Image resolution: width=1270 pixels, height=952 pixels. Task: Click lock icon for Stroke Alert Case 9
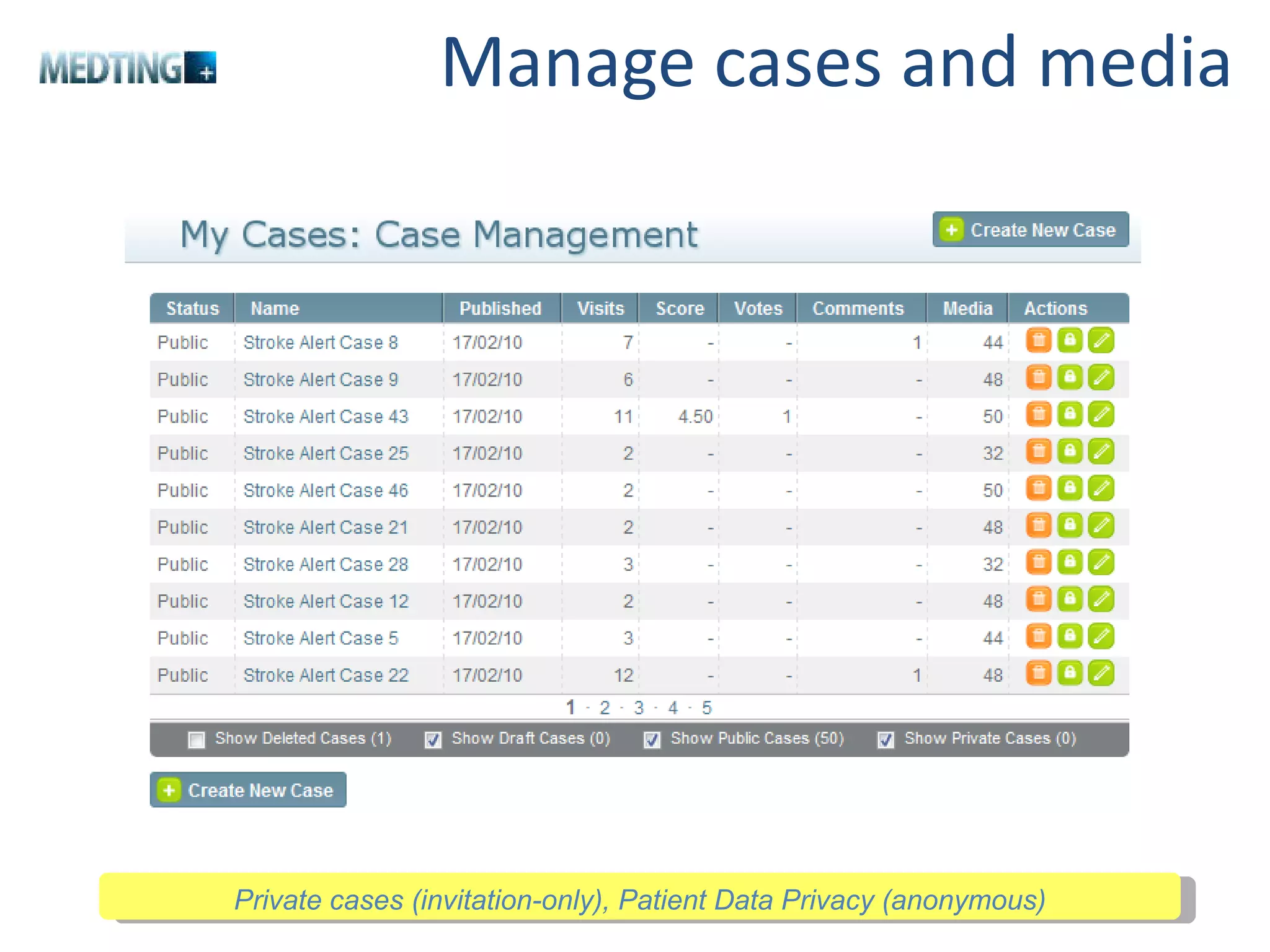point(1070,377)
